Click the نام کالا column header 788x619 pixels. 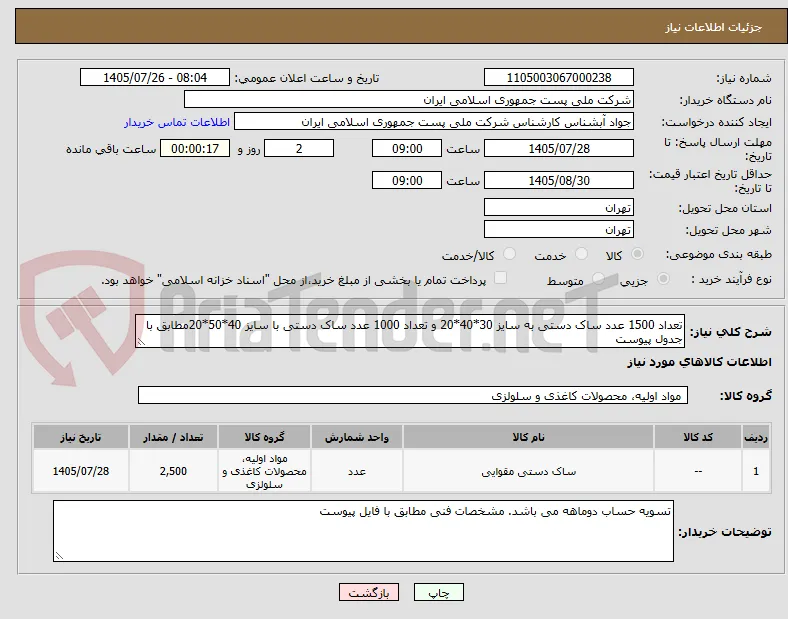[528, 437]
